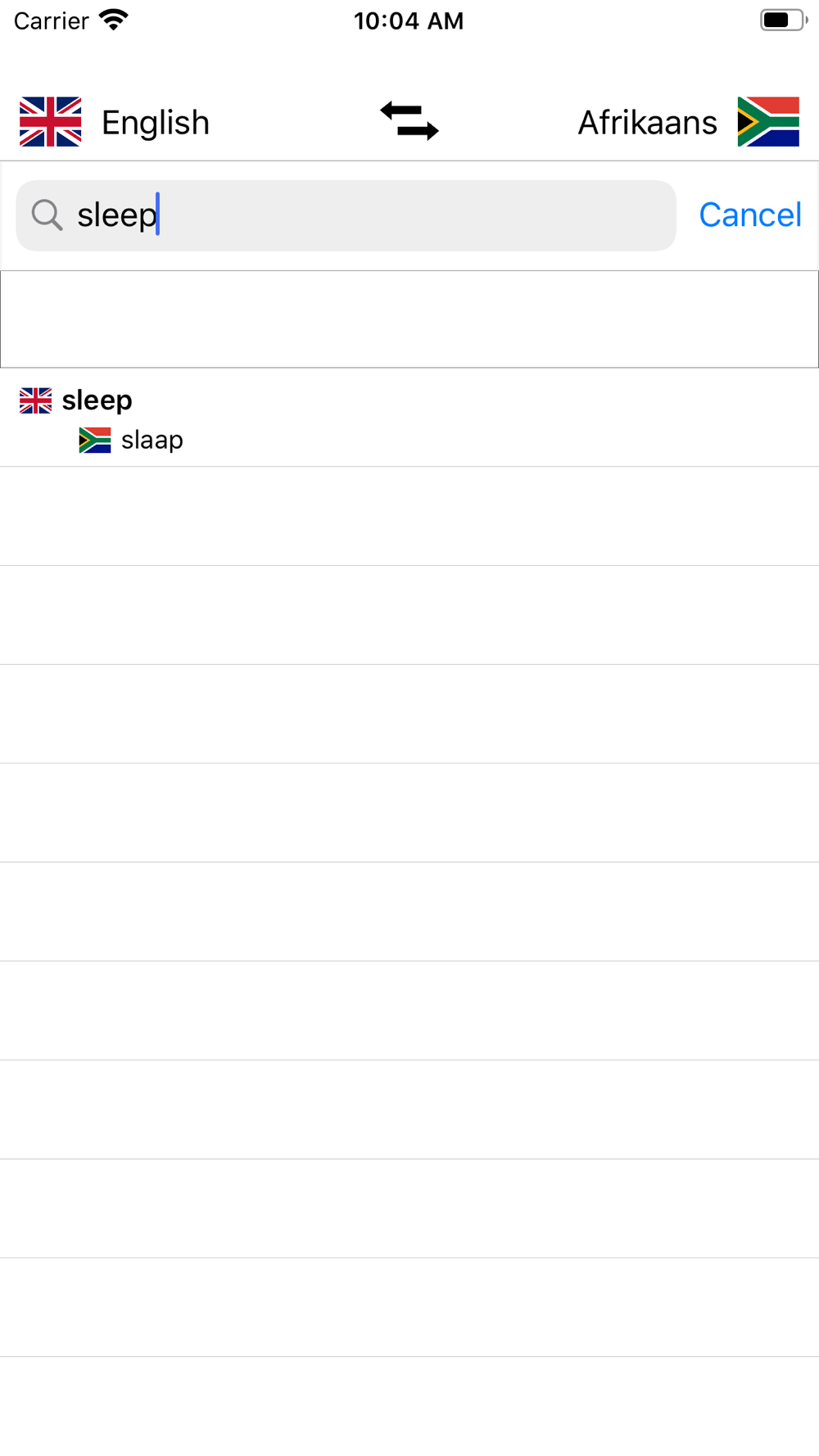Tap the swap languages arrows icon
This screenshot has width=819, height=1456.
pyautogui.click(x=409, y=121)
